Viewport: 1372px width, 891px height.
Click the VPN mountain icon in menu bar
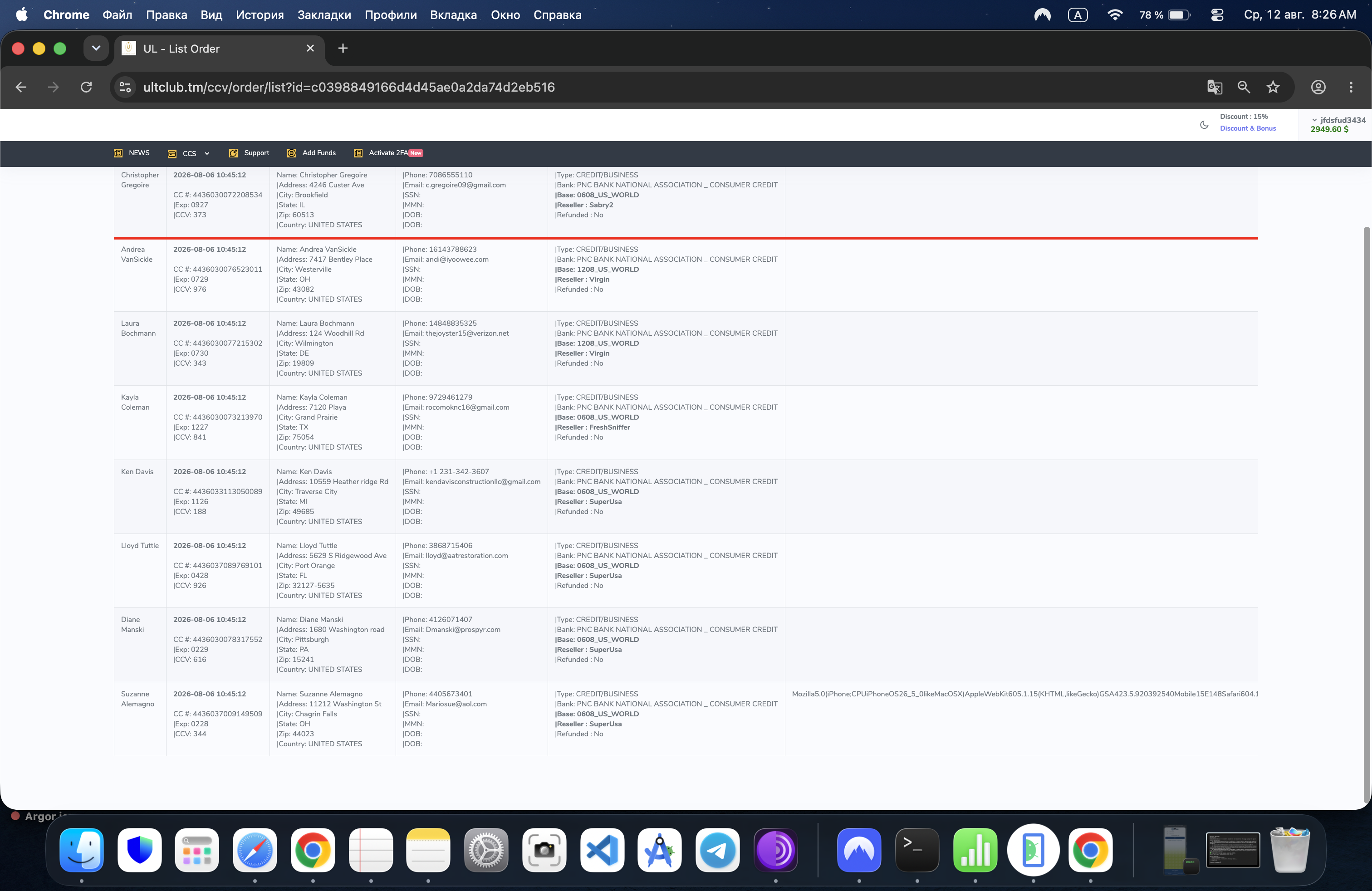1042,15
